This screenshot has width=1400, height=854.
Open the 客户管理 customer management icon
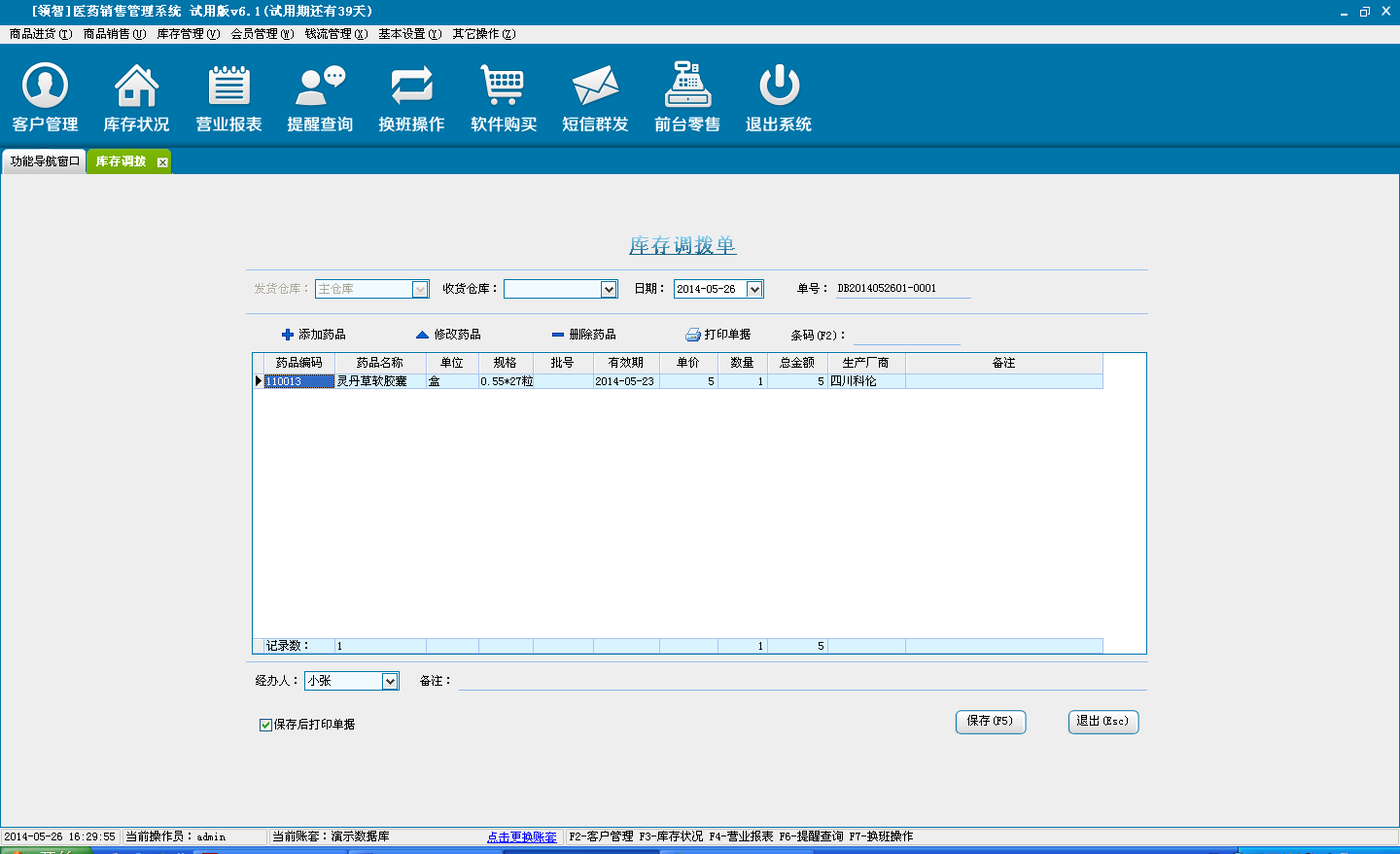pos(45,88)
